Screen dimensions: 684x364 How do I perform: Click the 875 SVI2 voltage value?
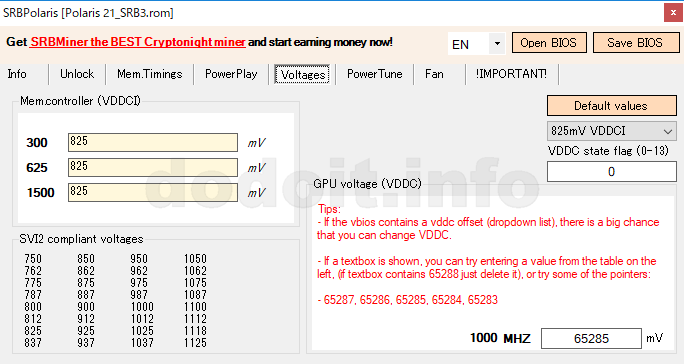tap(86, 283)
